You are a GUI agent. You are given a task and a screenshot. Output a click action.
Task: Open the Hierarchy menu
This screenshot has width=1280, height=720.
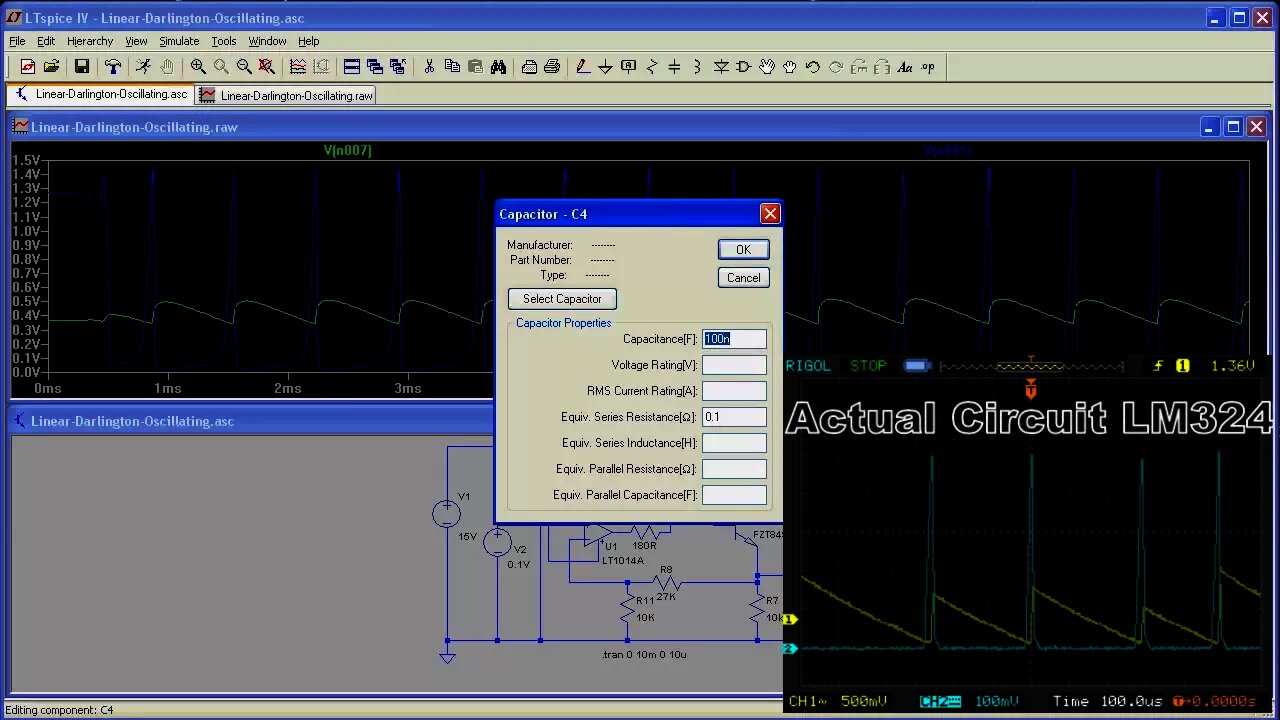coord(90,41)
